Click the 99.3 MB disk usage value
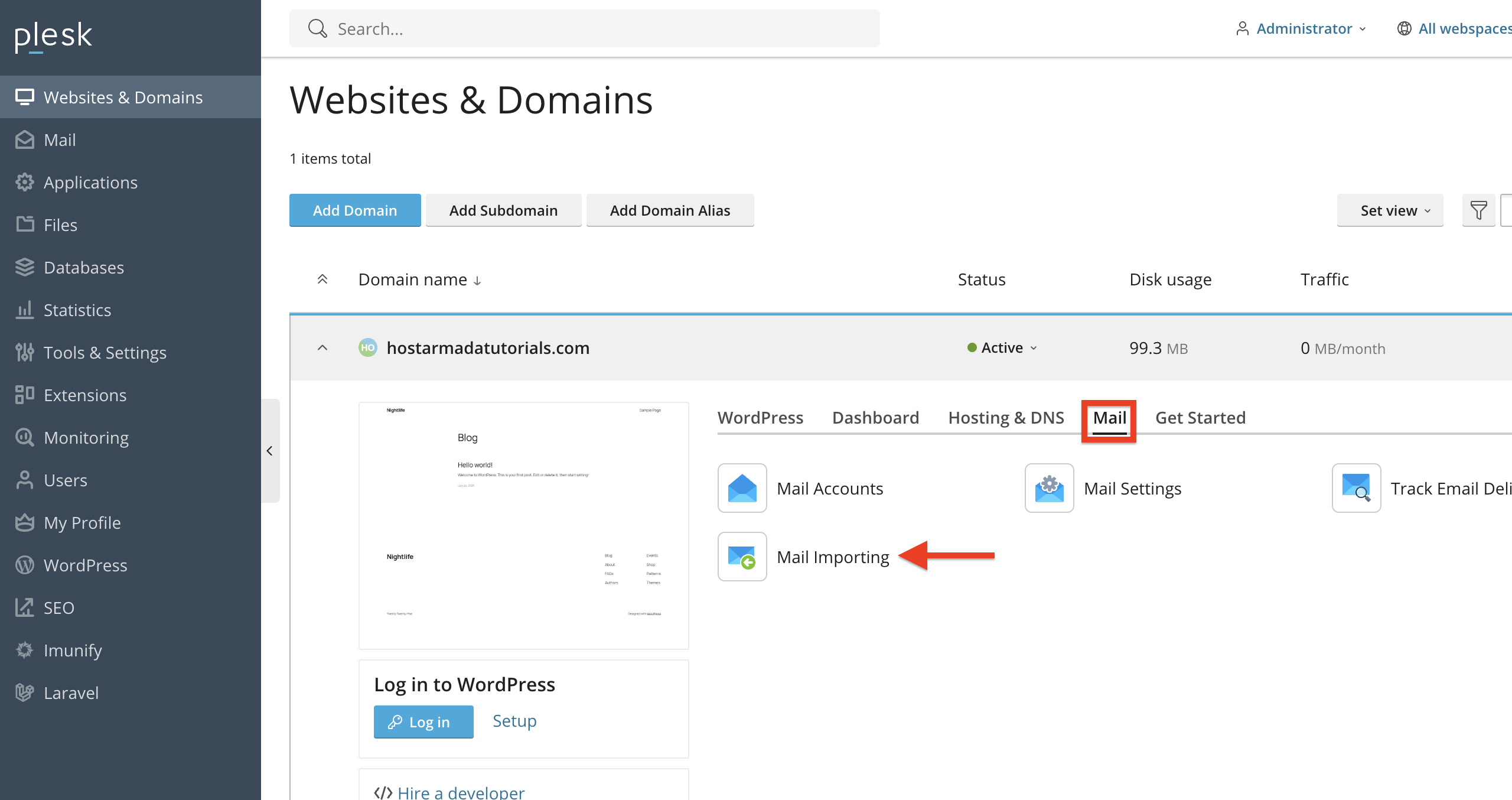The height and width of the screenshot is (800, 1512). pyautogui.click(x=1158, y=348)
